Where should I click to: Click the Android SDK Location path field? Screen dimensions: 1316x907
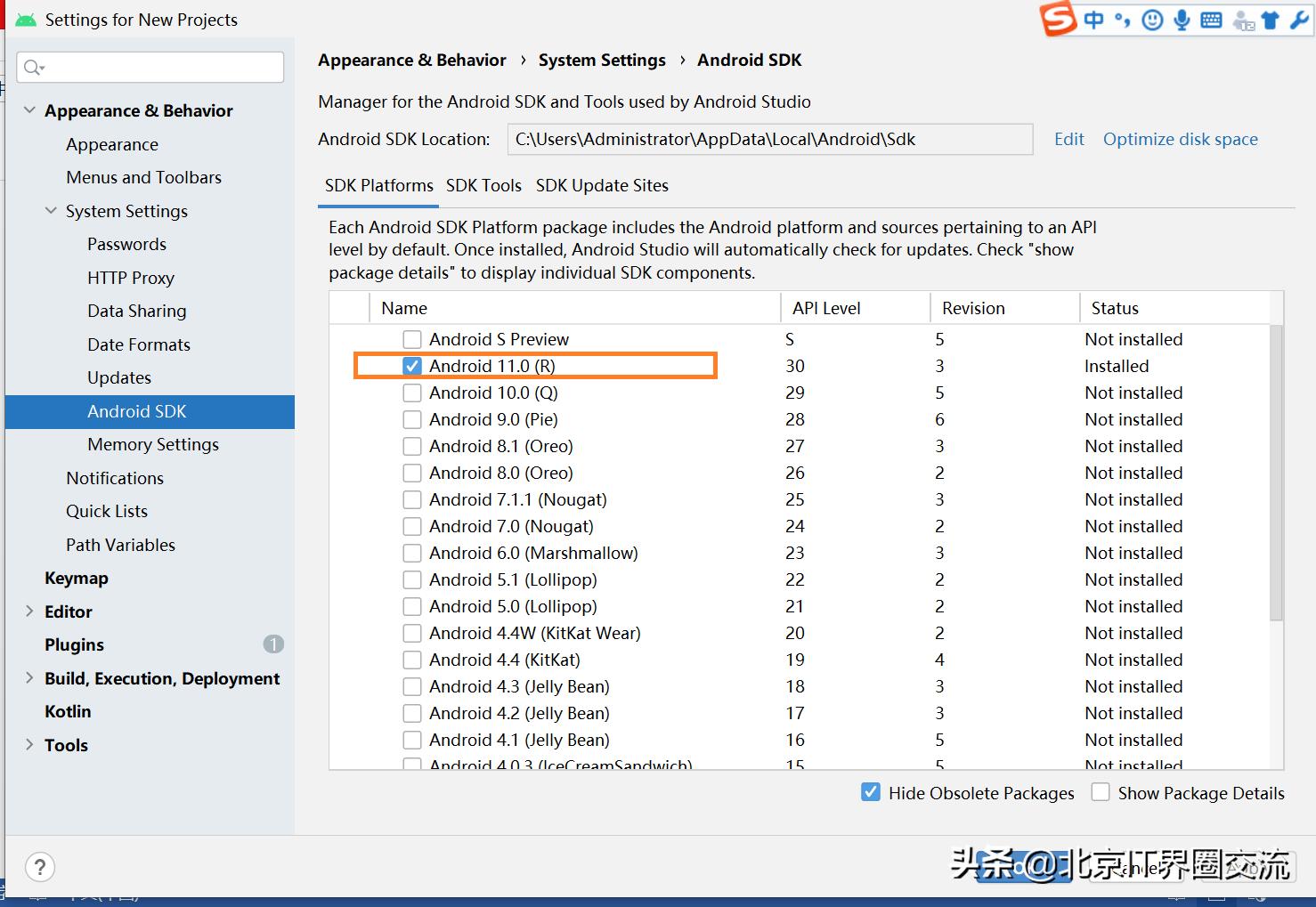770,139
